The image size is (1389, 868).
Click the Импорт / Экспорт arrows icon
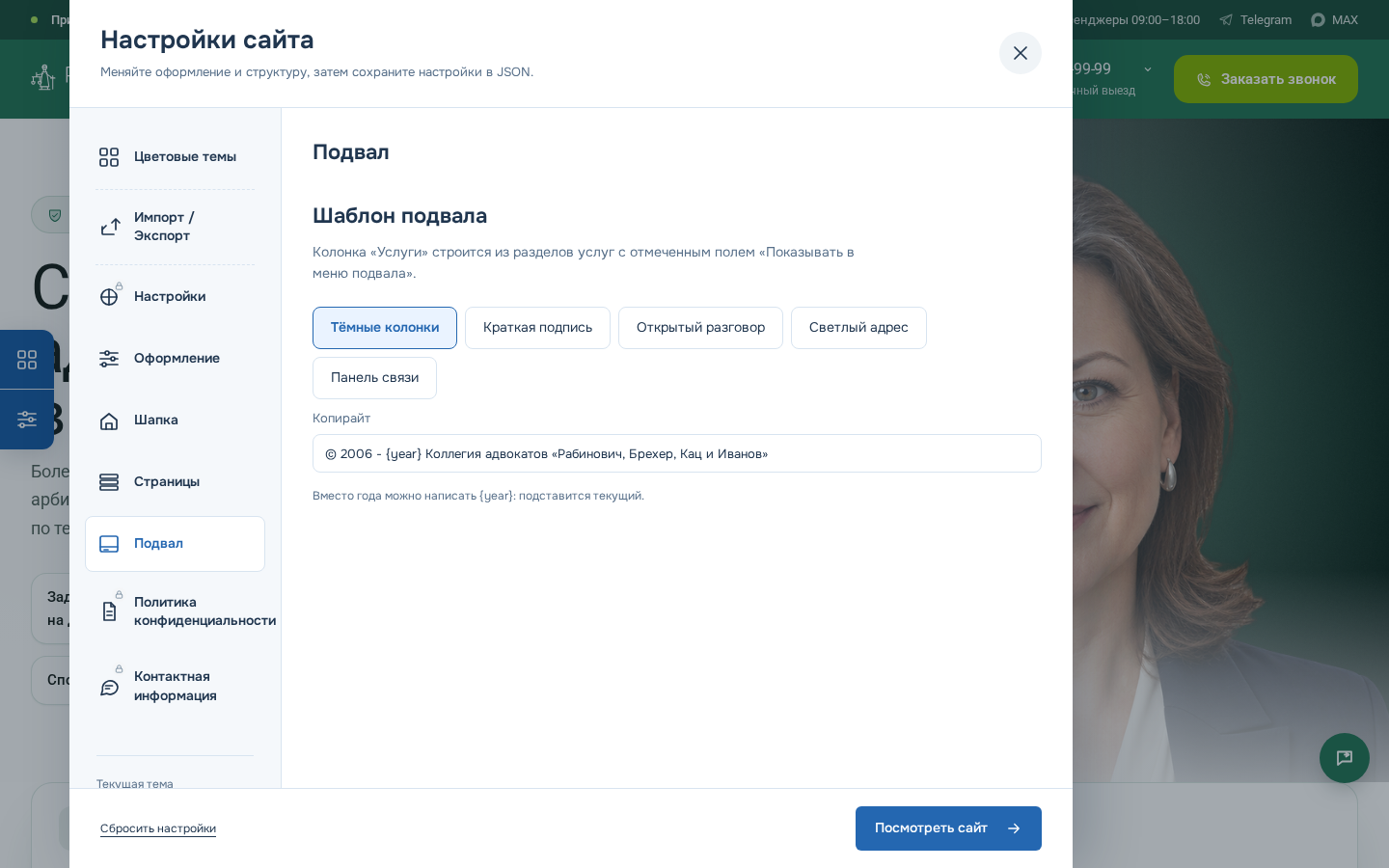pyautogui.click(x=110, y=227)
